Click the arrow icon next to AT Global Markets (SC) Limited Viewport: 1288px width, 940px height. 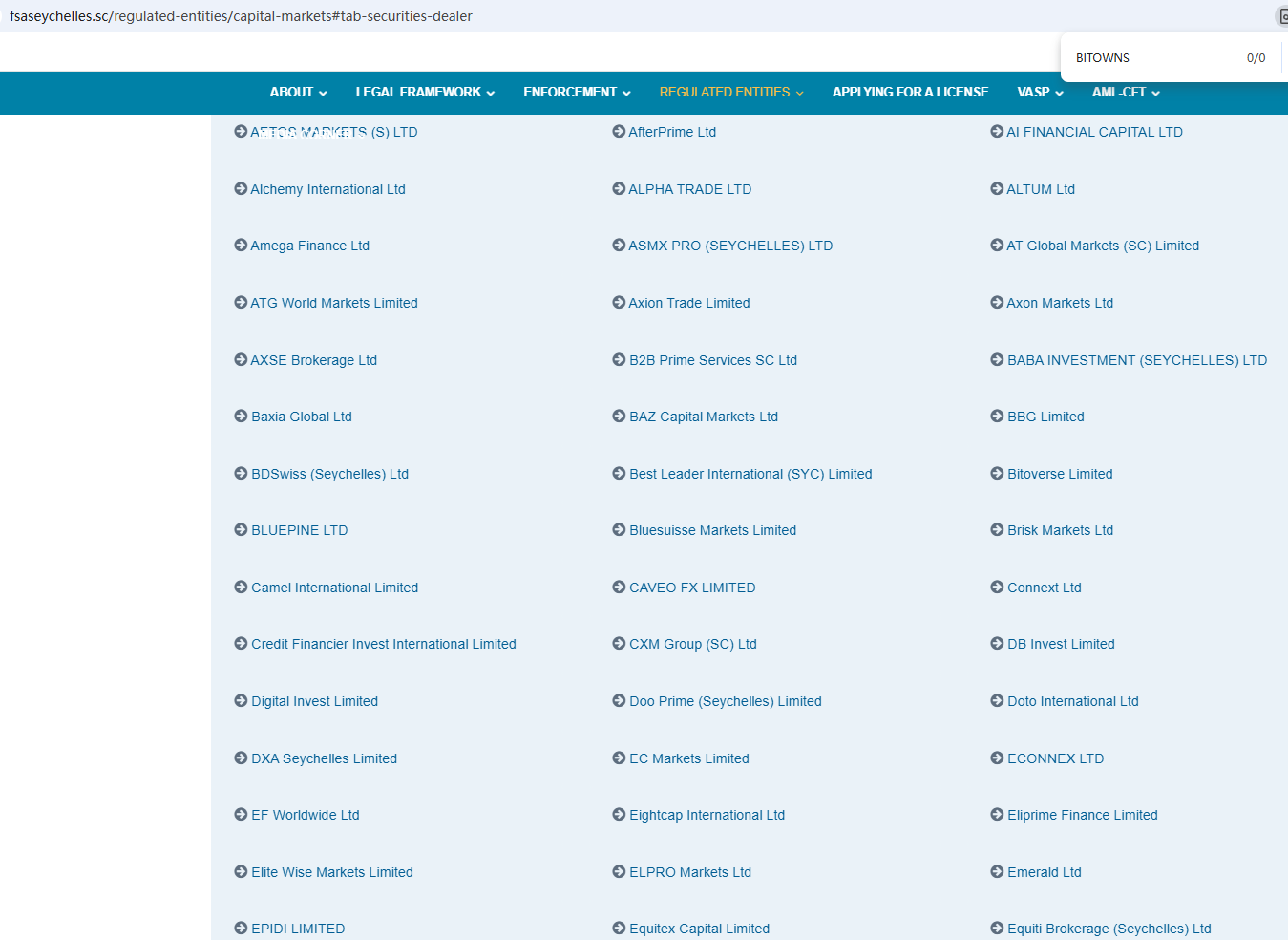click(x=997, y=246)
